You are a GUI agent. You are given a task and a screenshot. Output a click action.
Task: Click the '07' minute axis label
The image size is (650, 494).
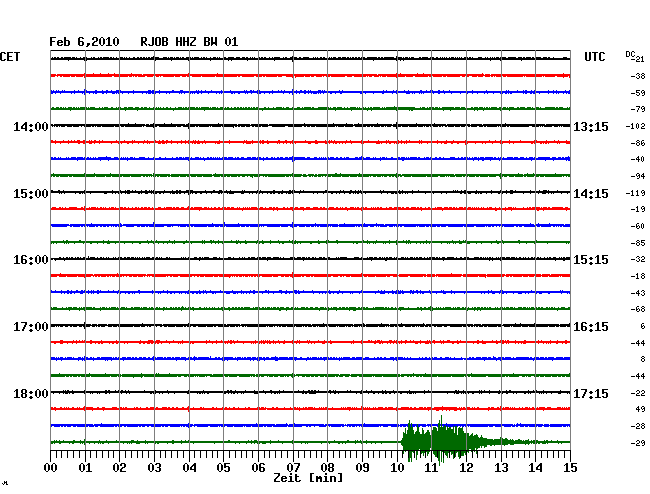(x=293, y=468)
